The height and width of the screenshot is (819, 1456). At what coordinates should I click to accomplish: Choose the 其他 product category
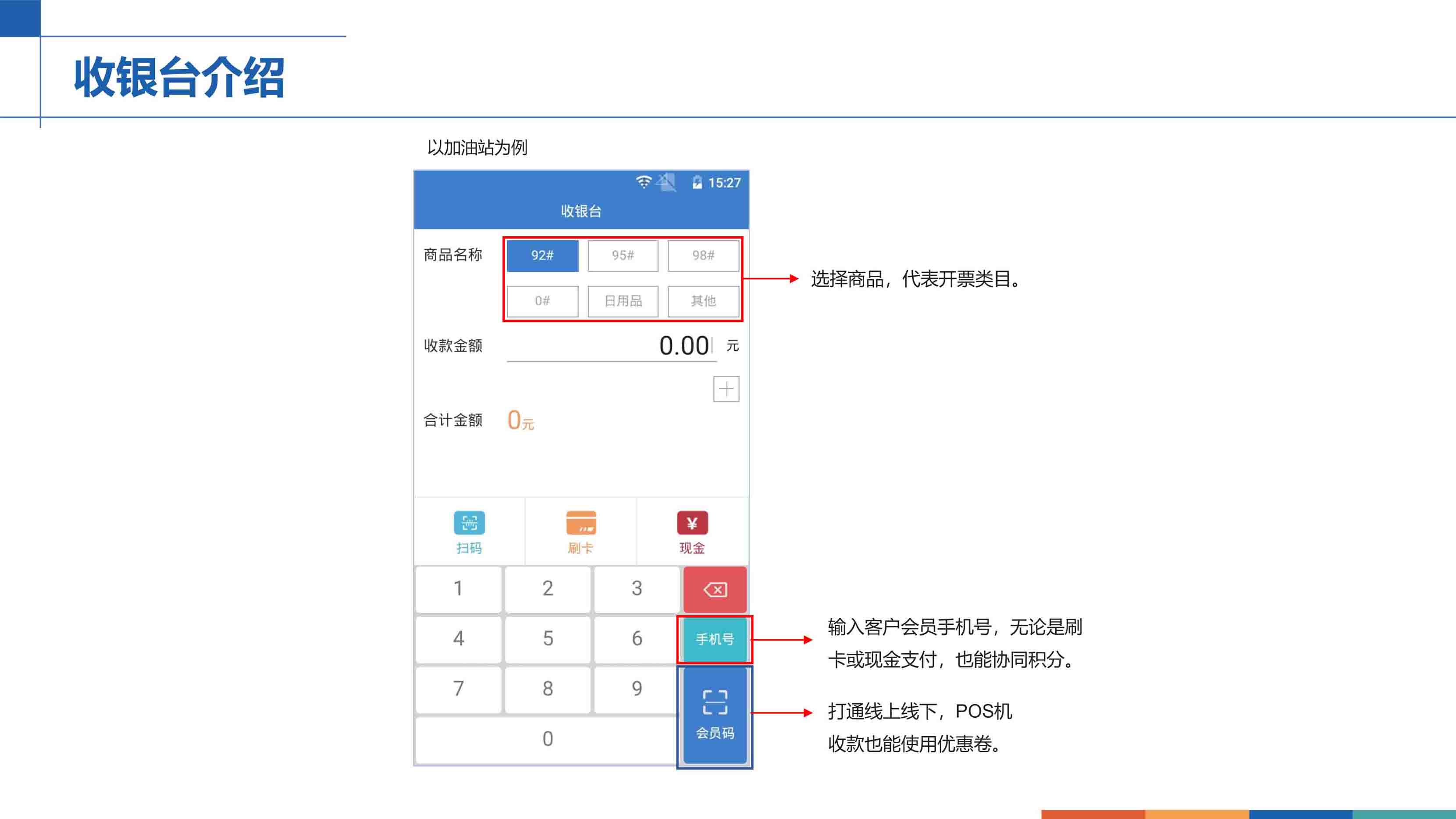coord(703,301)
